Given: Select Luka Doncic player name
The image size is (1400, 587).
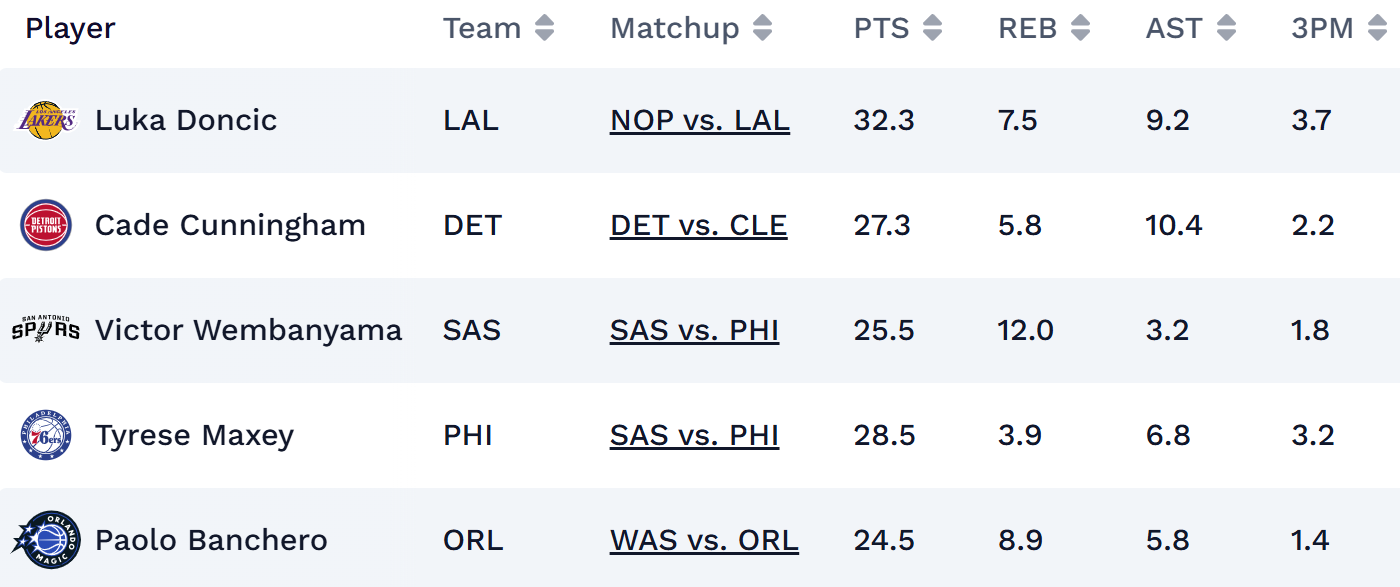Looking at the screenshot, I should click(x=186, y=121).
